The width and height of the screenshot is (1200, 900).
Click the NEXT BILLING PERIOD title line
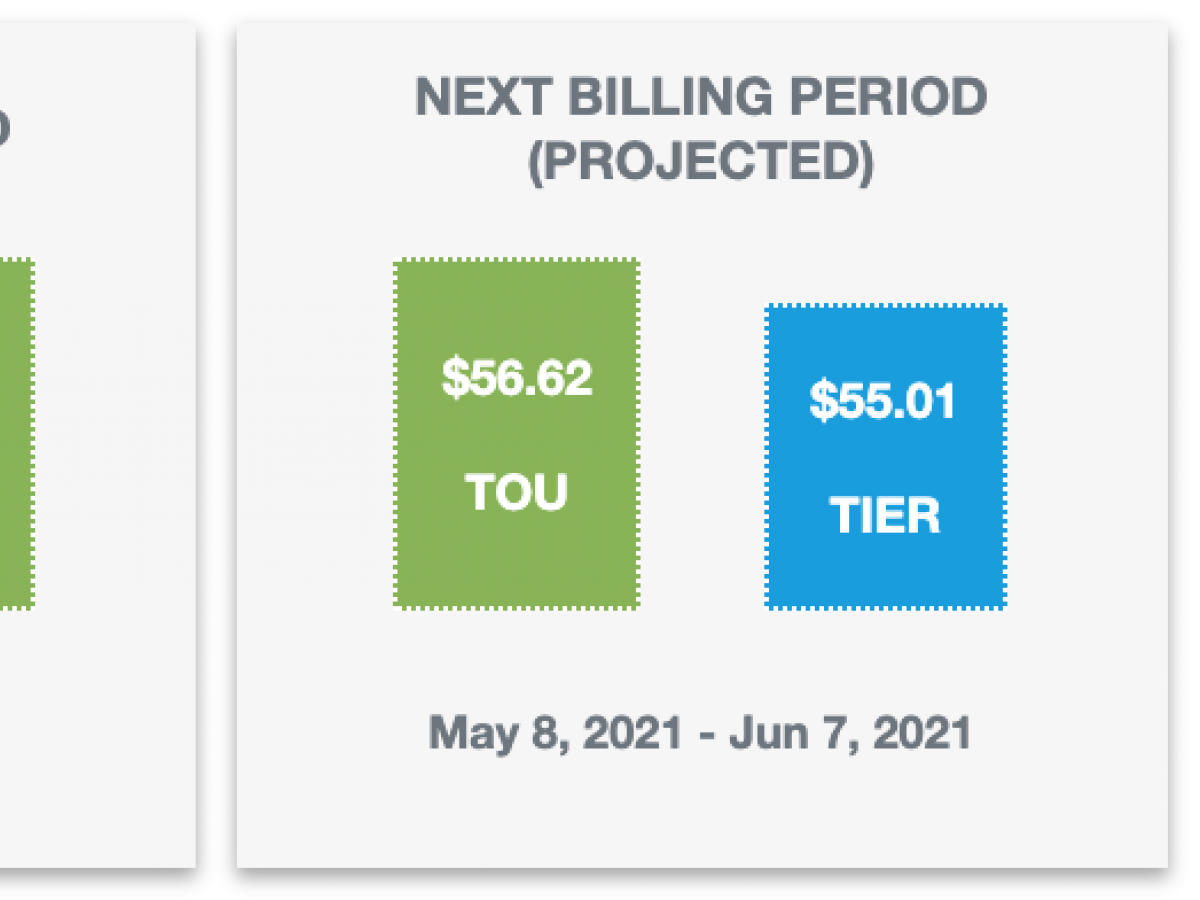(701, 98)
